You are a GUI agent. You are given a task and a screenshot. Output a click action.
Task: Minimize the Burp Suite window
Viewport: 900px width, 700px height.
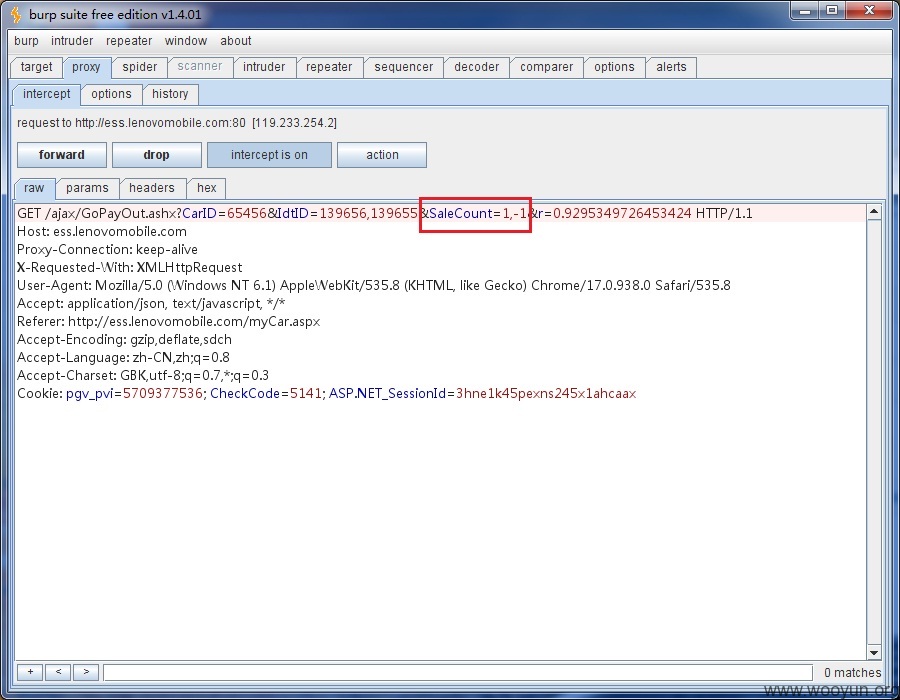(x=805, y=11)
